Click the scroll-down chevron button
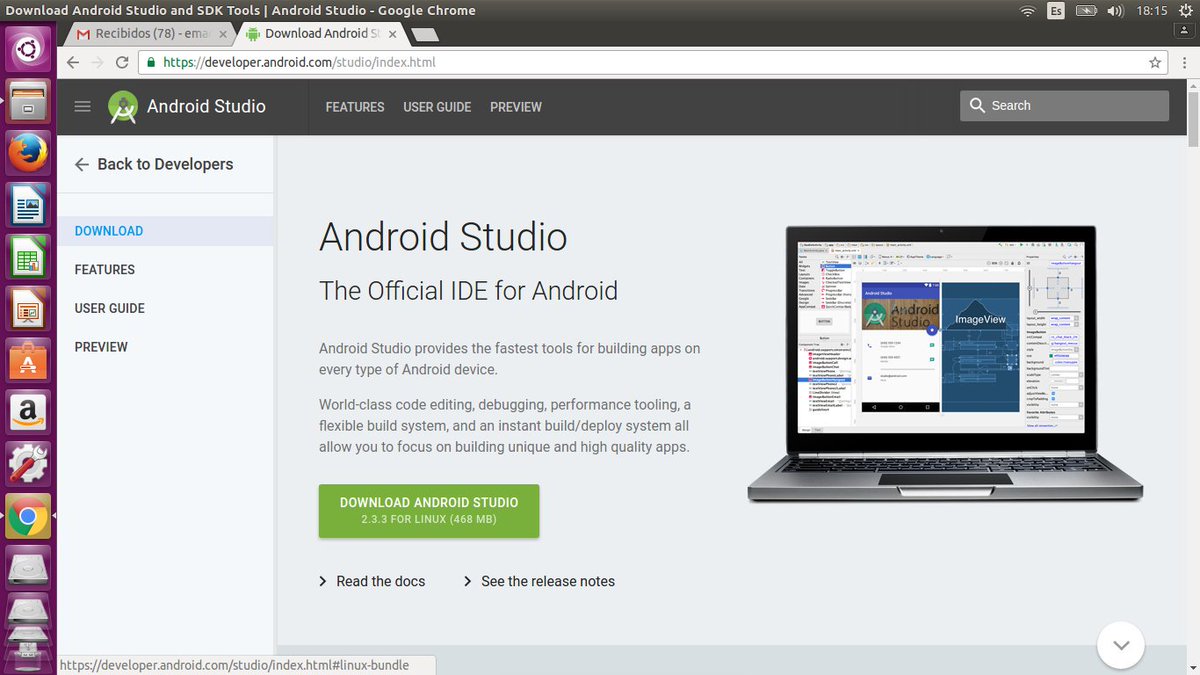Image resolution: width=1200 pixels, height=675 pixels. (x=1120, y=645)
